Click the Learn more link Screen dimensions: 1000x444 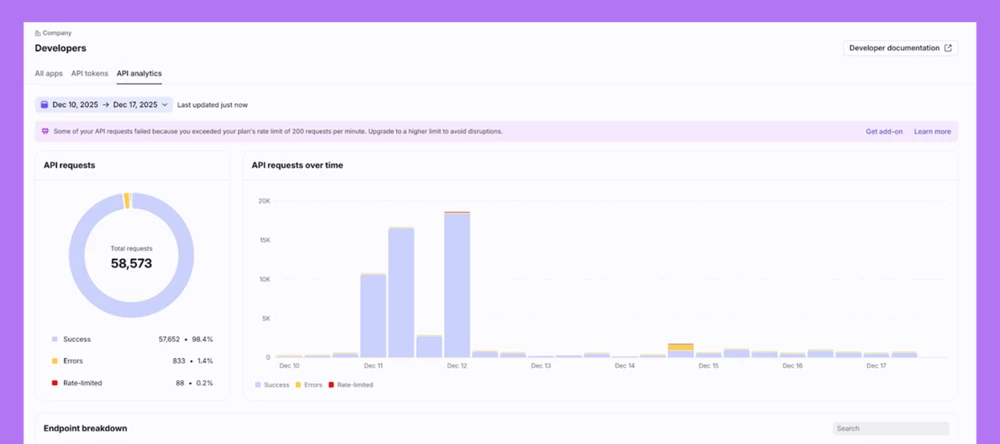click(932, 131)
